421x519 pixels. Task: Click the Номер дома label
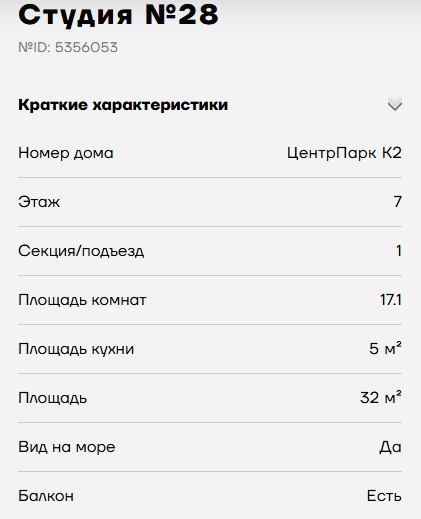[66, 153]
